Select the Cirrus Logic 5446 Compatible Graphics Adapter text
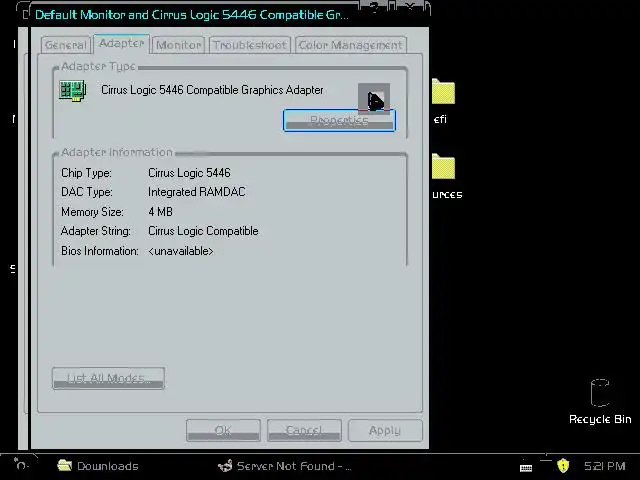 pyautogui.click(x=212, y=90)
